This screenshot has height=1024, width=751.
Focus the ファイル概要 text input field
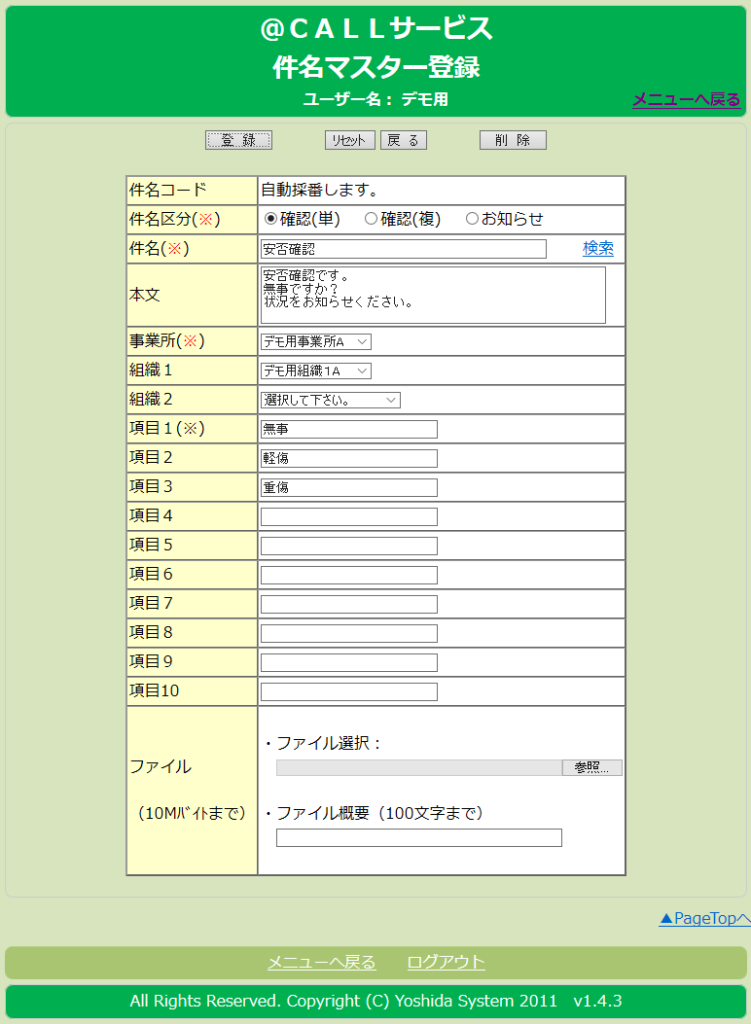(x=418, y=838)
